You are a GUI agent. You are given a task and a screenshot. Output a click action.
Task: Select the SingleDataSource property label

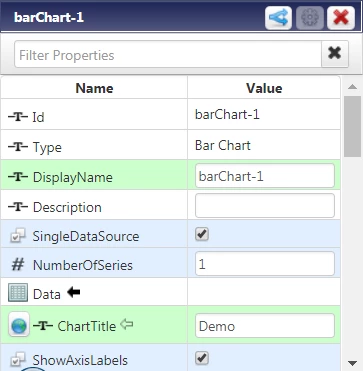[x=86, y=236]
